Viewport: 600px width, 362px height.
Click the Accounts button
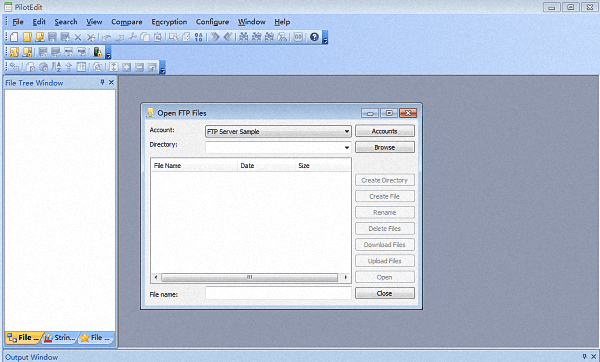click(385, 131)
